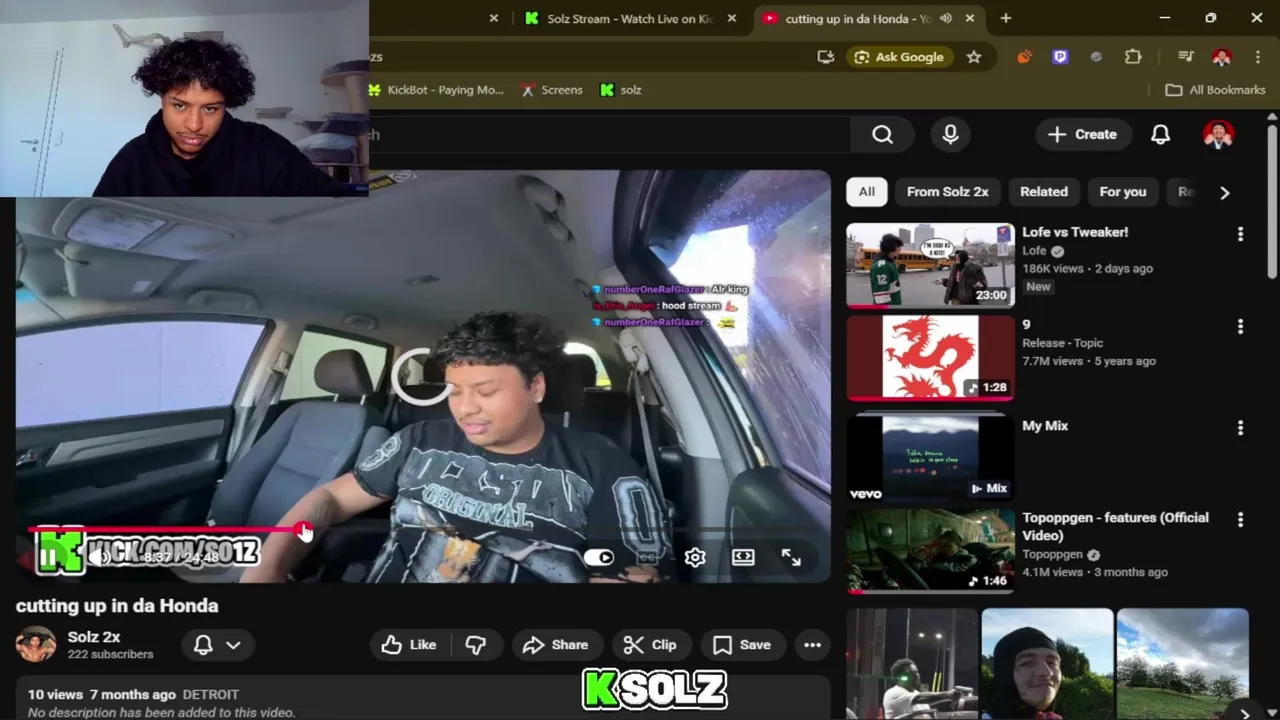
Task: Toggle the autoplay switch in the player
Action: click(599, 557)
